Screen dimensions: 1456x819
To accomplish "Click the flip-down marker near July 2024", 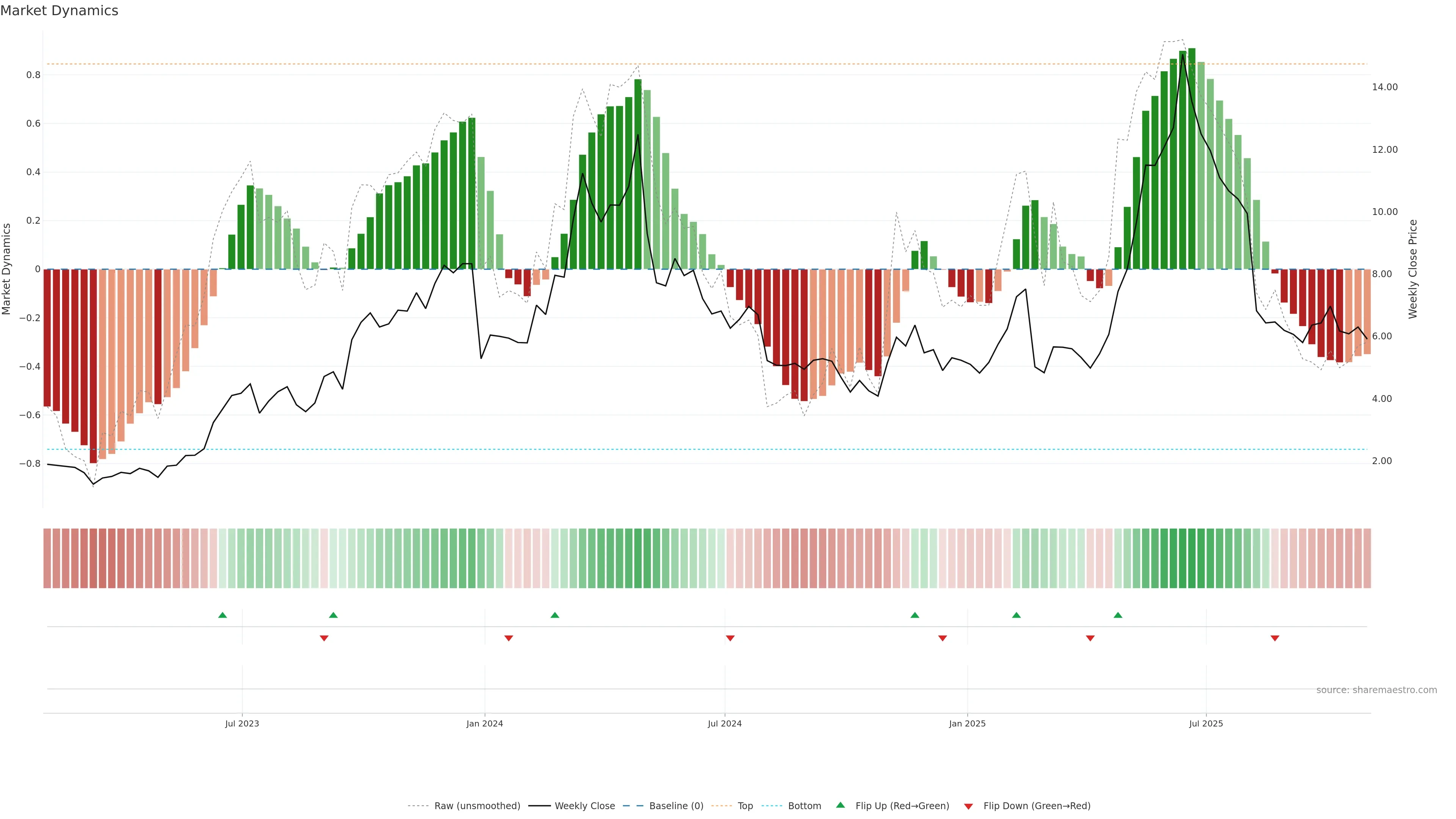I will click(730, 638).
